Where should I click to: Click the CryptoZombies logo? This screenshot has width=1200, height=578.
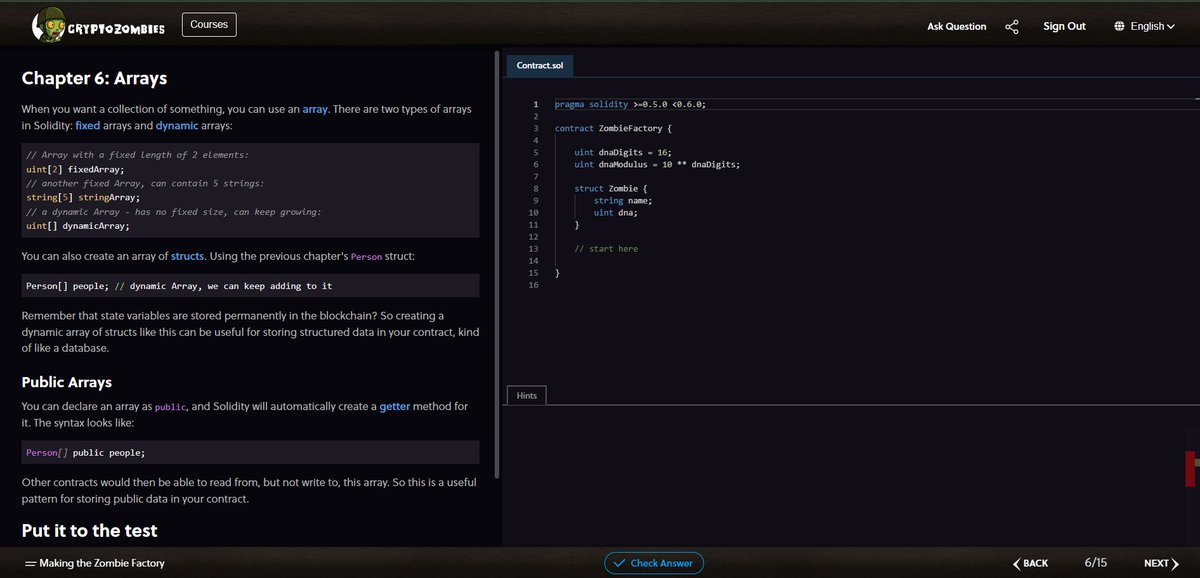[x=99, y=25]
